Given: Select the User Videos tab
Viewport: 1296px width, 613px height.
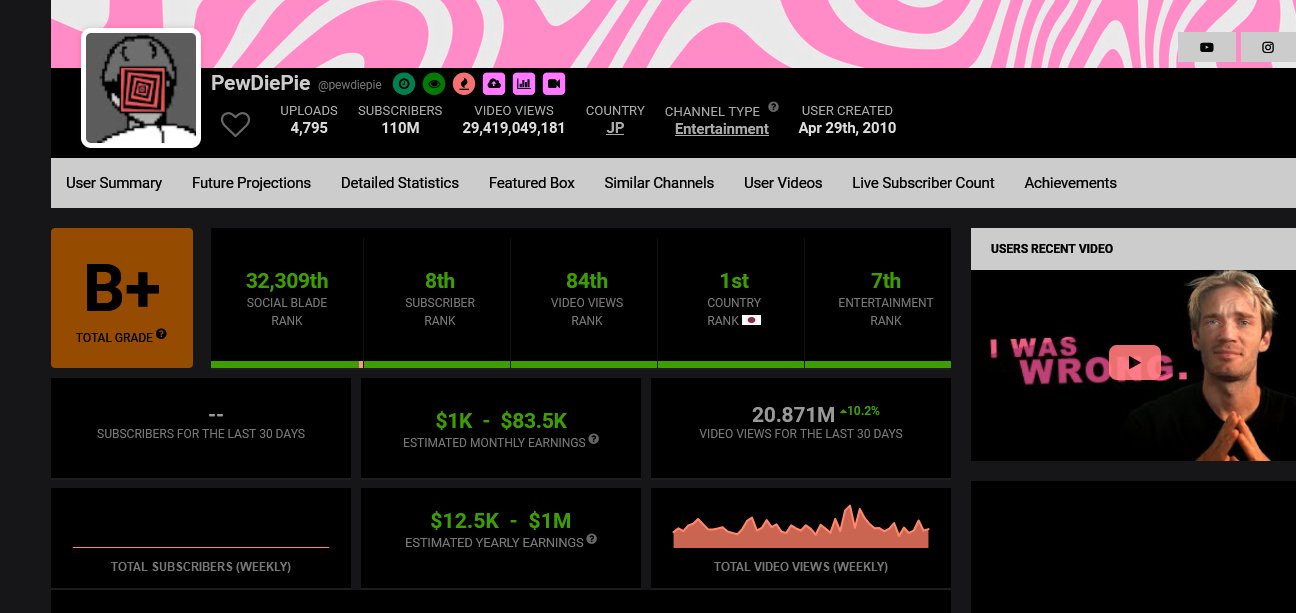Looking at the screenshot, I should [783, 183].
